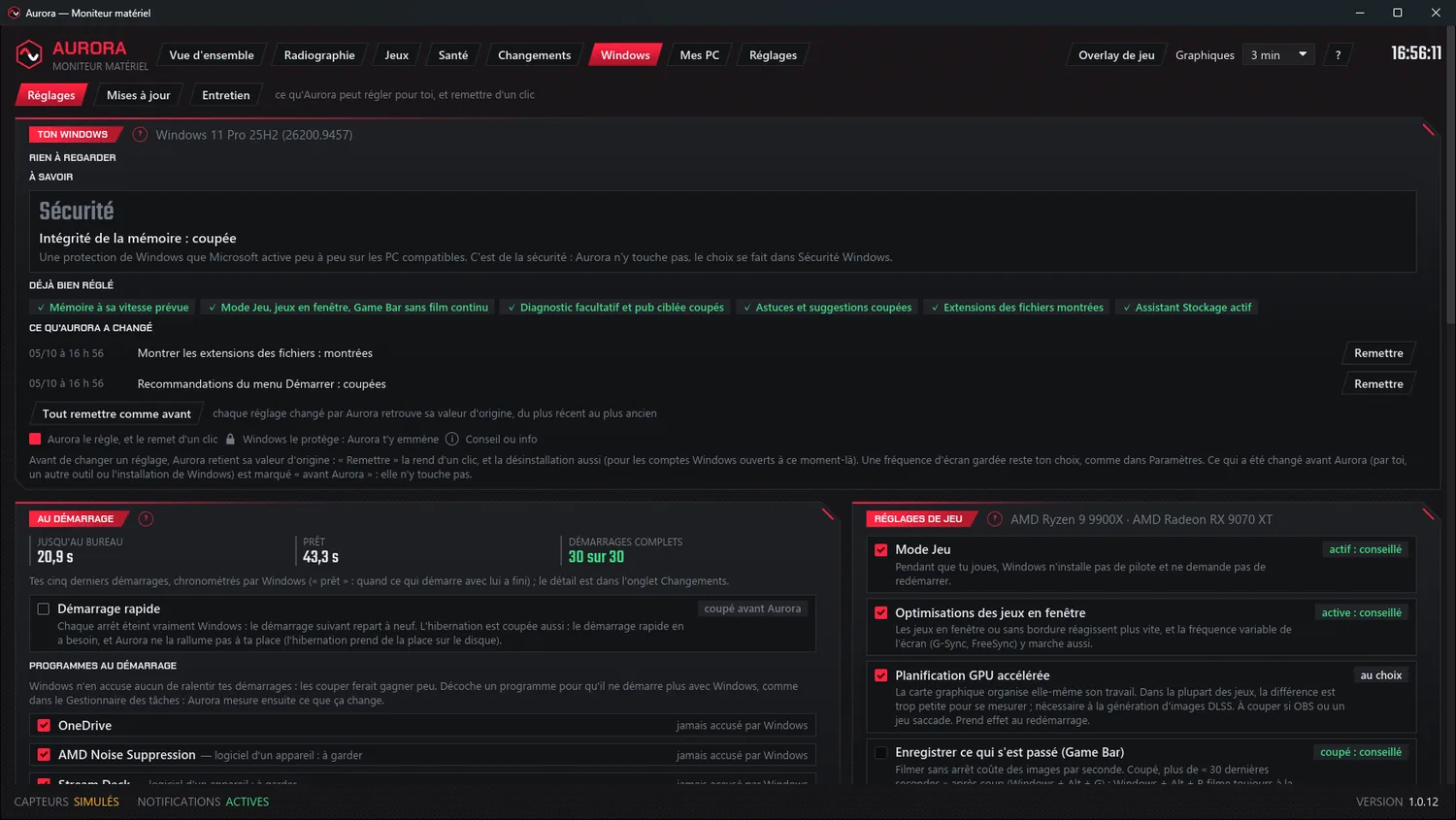
Task: Click the 'coupé avant Aurora' badge
Action: (x=752, y=608)
